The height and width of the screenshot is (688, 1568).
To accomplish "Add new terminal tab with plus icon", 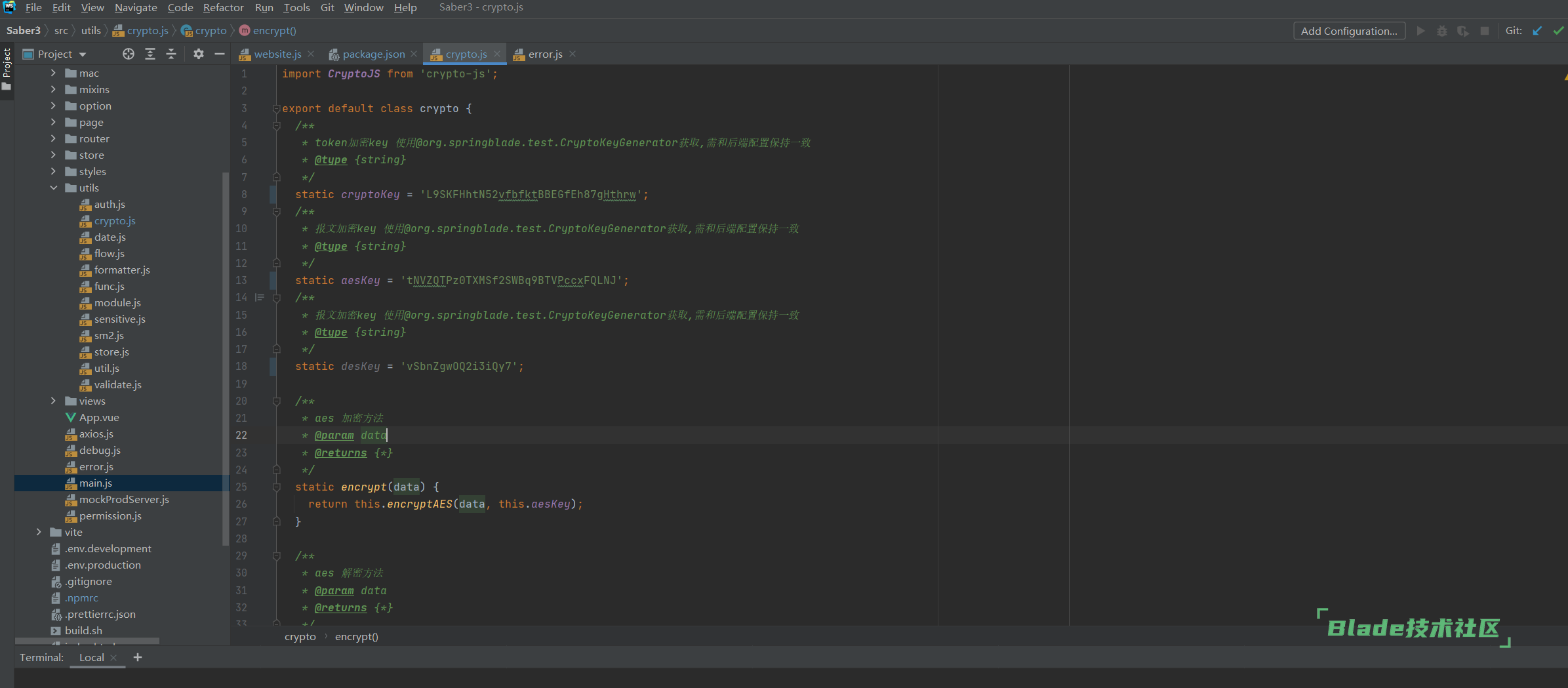I will [x=138, y=657].
